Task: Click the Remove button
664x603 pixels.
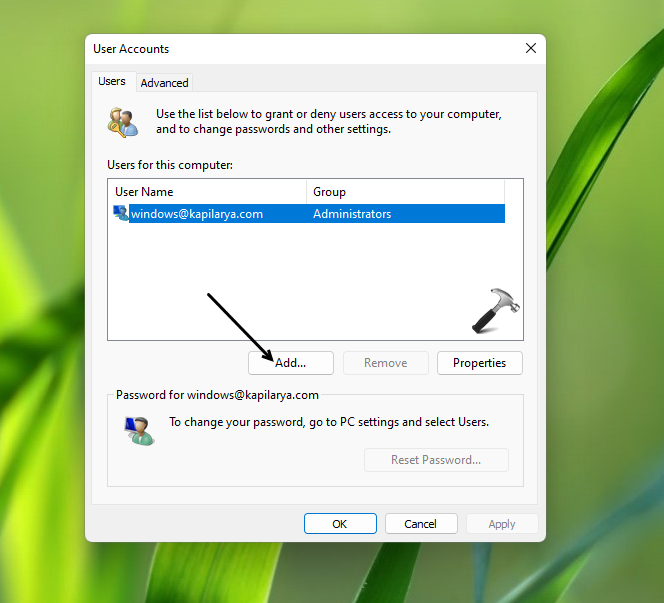Action: (385, 363)
